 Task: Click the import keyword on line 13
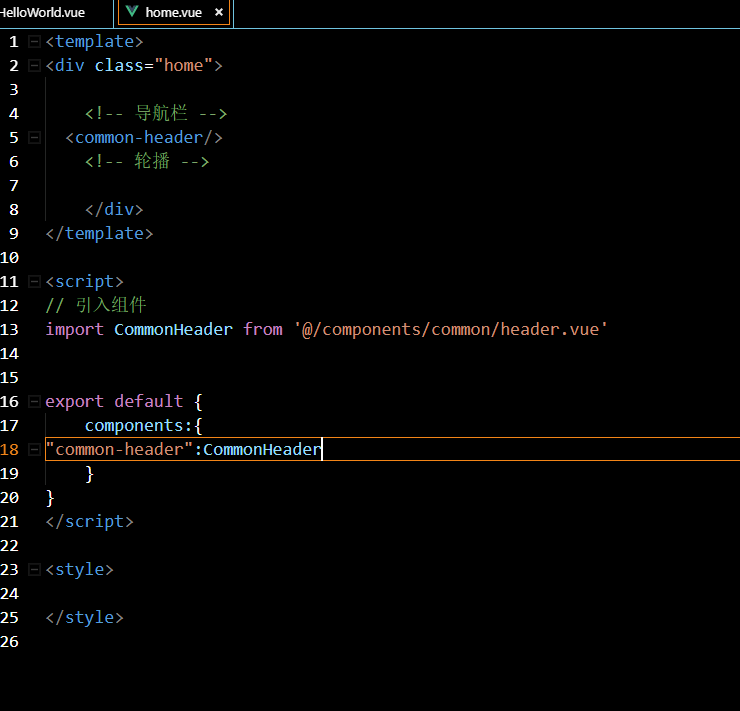75,329
